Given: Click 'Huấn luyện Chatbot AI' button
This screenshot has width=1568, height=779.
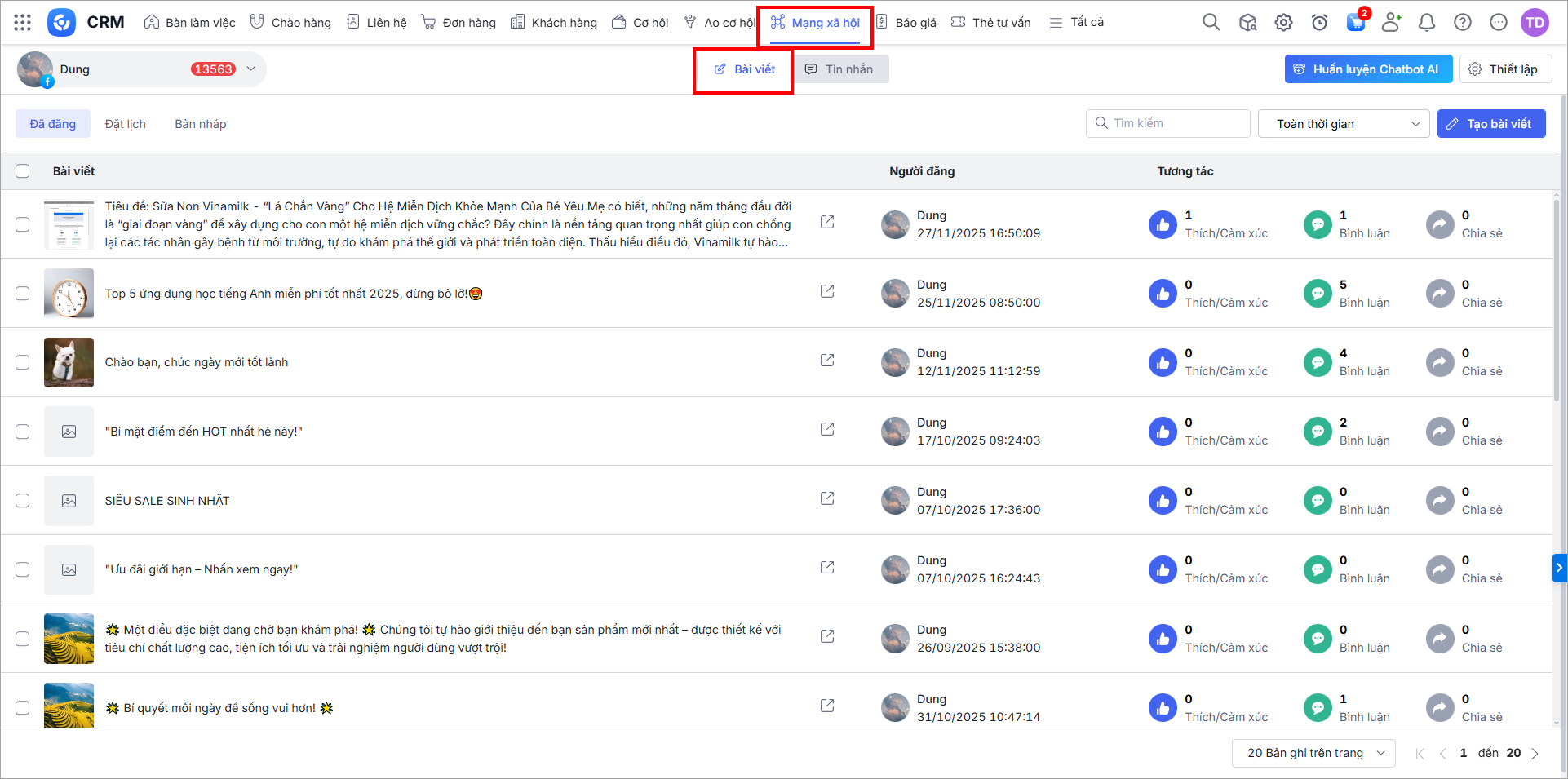Looking at the screenshot, I should pos(1367,69).
